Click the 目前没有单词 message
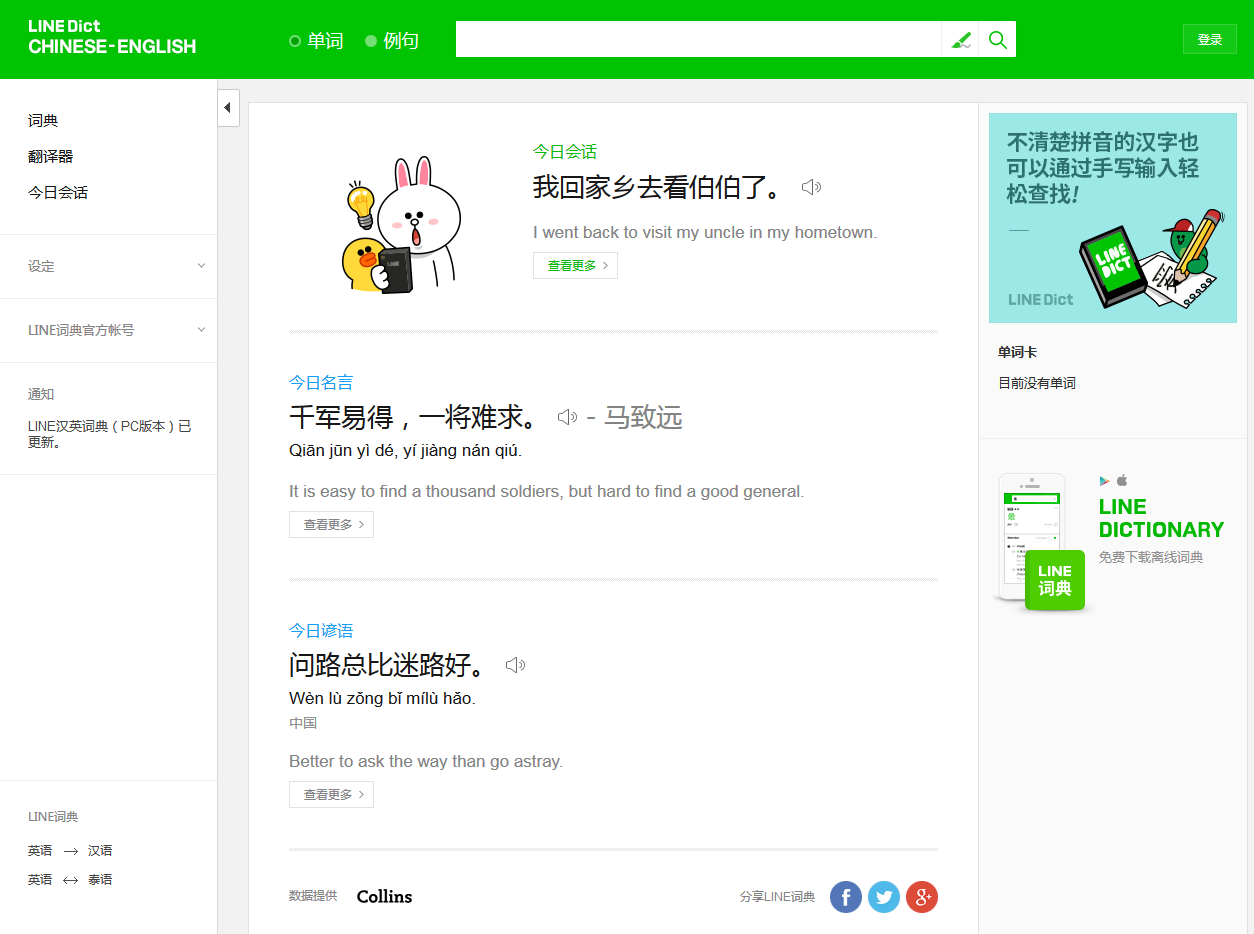Viewport: 1254px width, 934px height. [1037, 383]
